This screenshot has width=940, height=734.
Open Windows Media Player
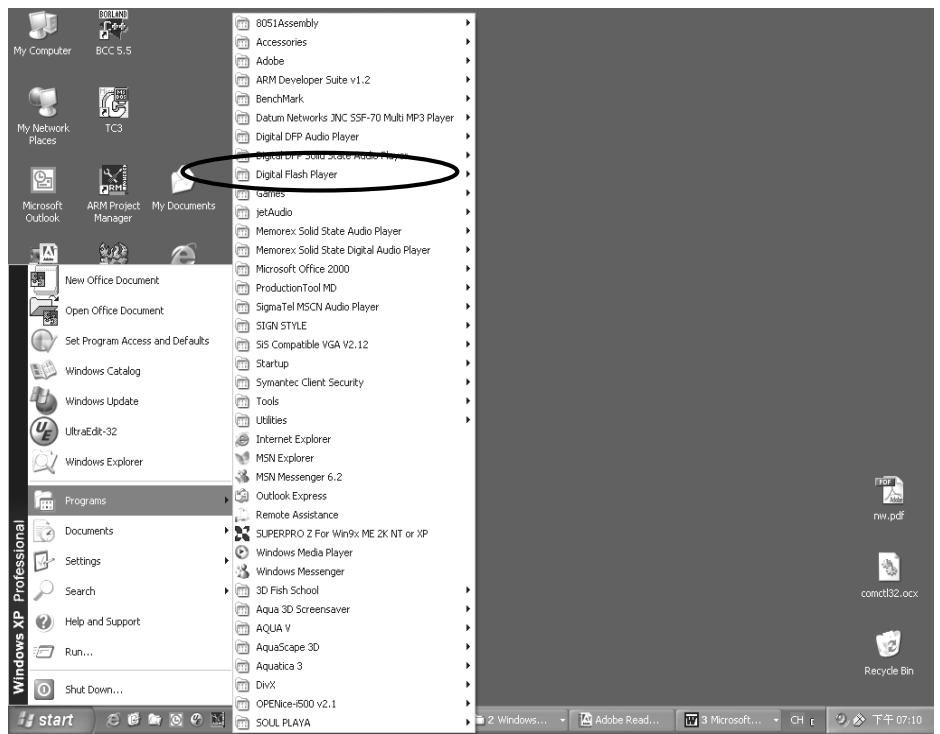click(x=354, y=553)
